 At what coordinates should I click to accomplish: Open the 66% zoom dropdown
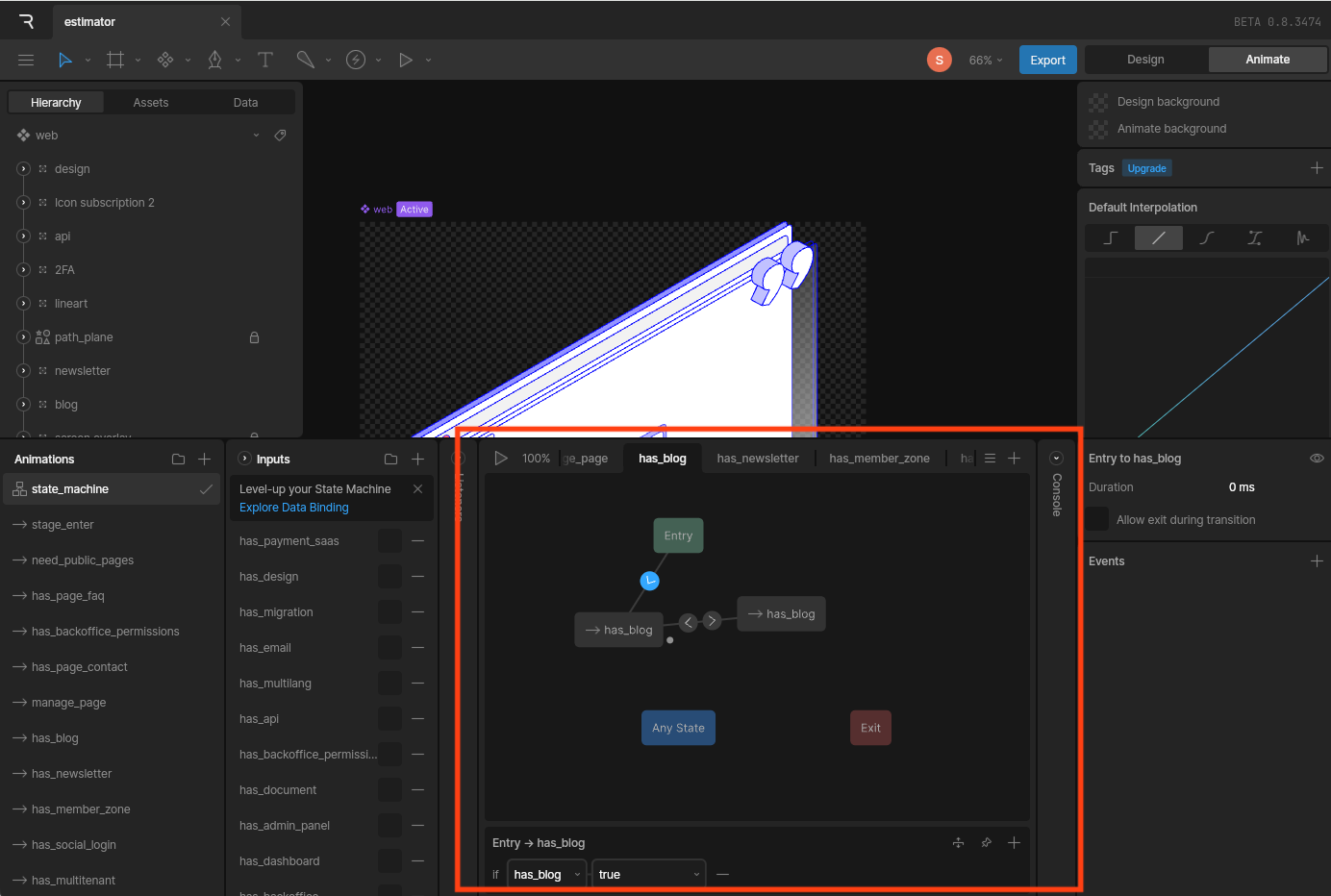pyautogui.click(x=985, y=60)
